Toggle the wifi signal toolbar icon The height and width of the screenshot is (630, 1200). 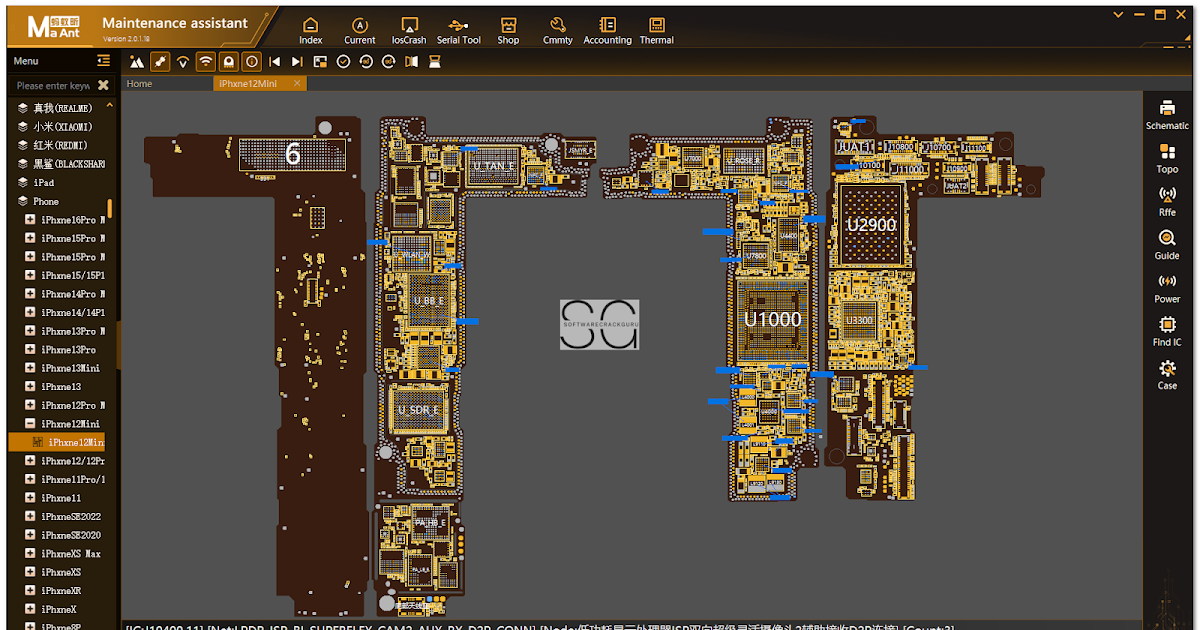[x=206, y=61]
